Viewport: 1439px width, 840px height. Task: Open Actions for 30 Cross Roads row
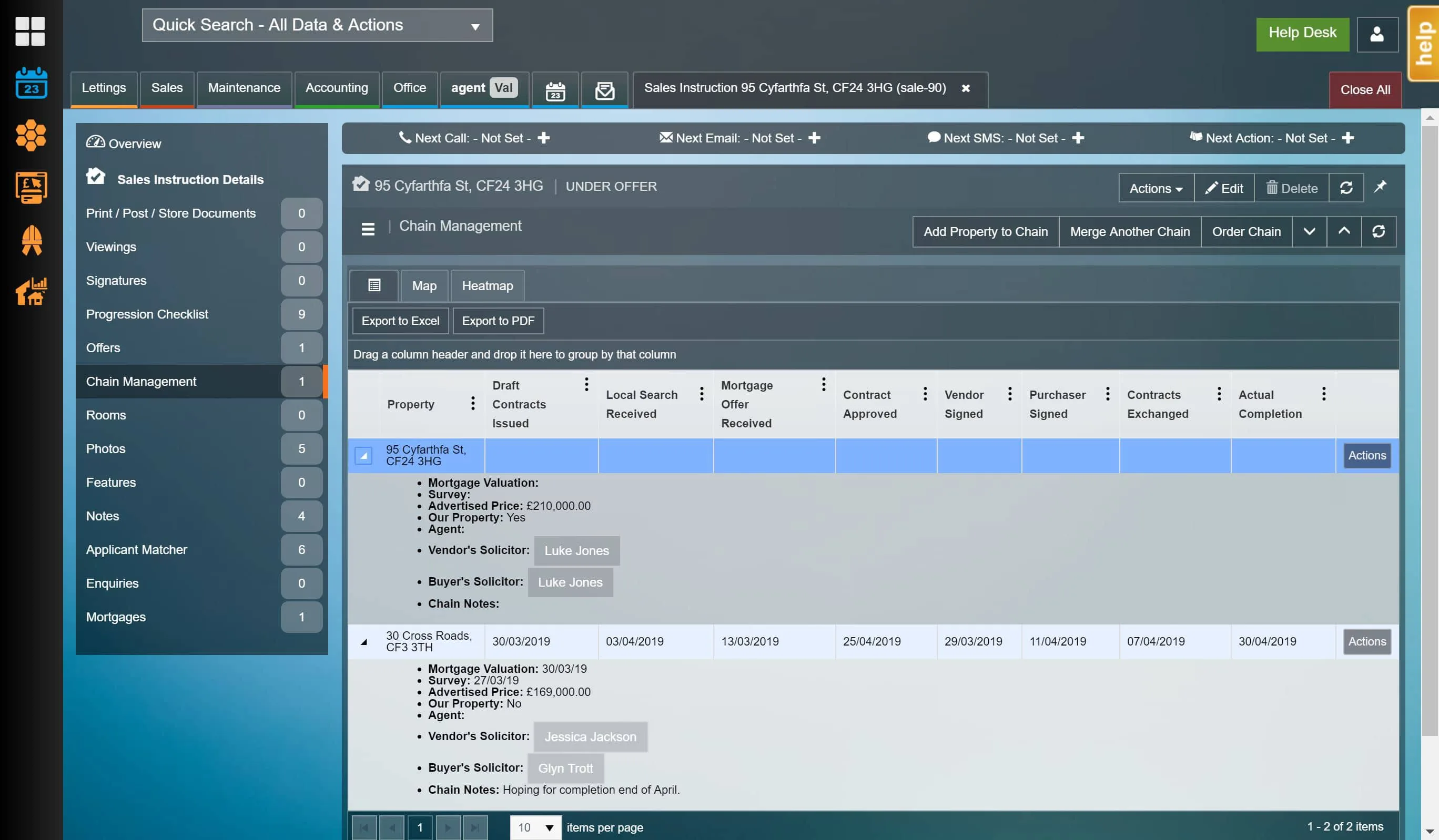1367,641
